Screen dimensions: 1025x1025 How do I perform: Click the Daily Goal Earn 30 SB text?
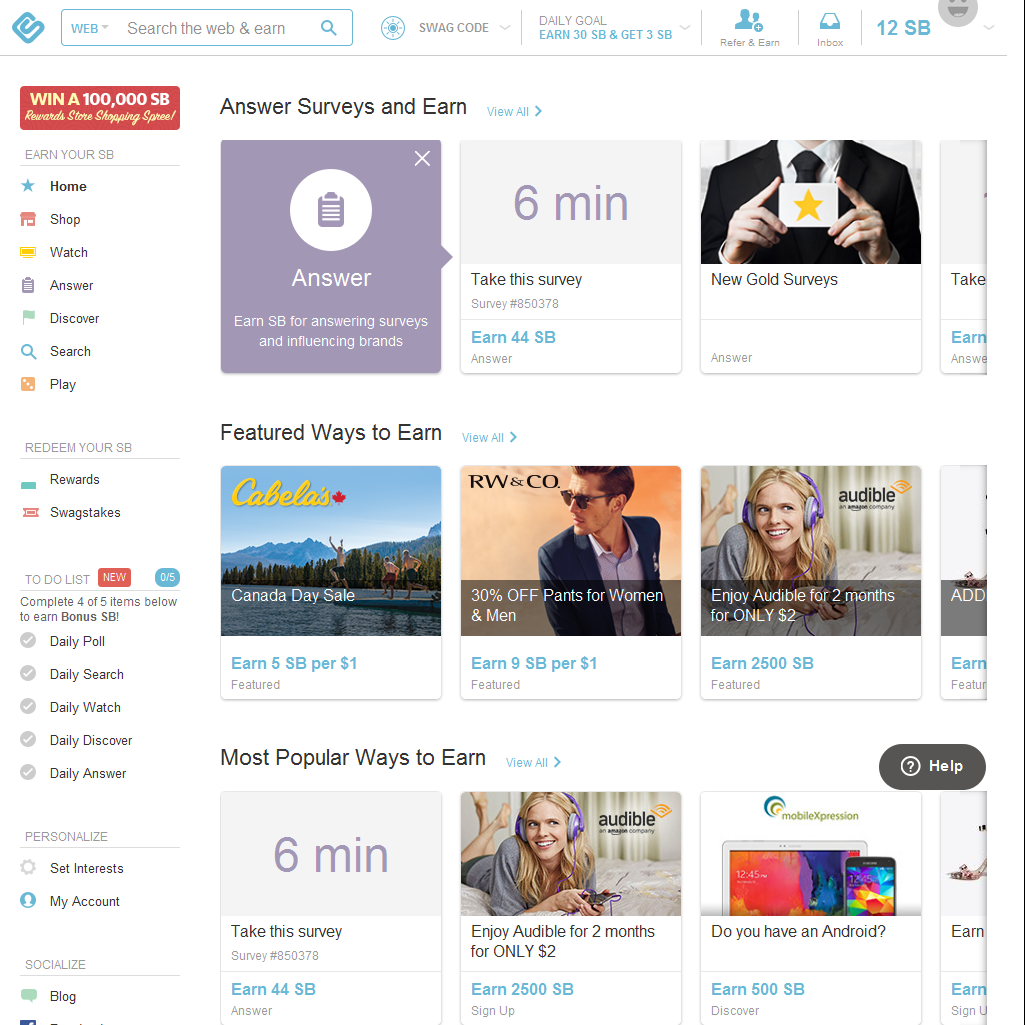pyautogui.click(x=605, y=35)
